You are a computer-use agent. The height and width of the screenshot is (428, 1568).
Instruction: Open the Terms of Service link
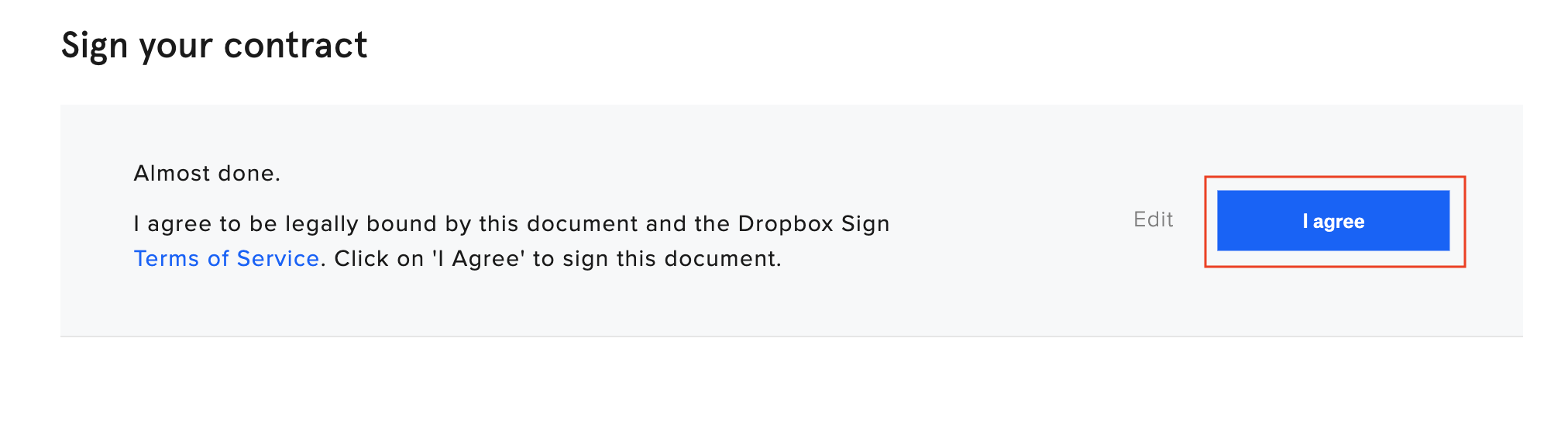pos(226,258)
